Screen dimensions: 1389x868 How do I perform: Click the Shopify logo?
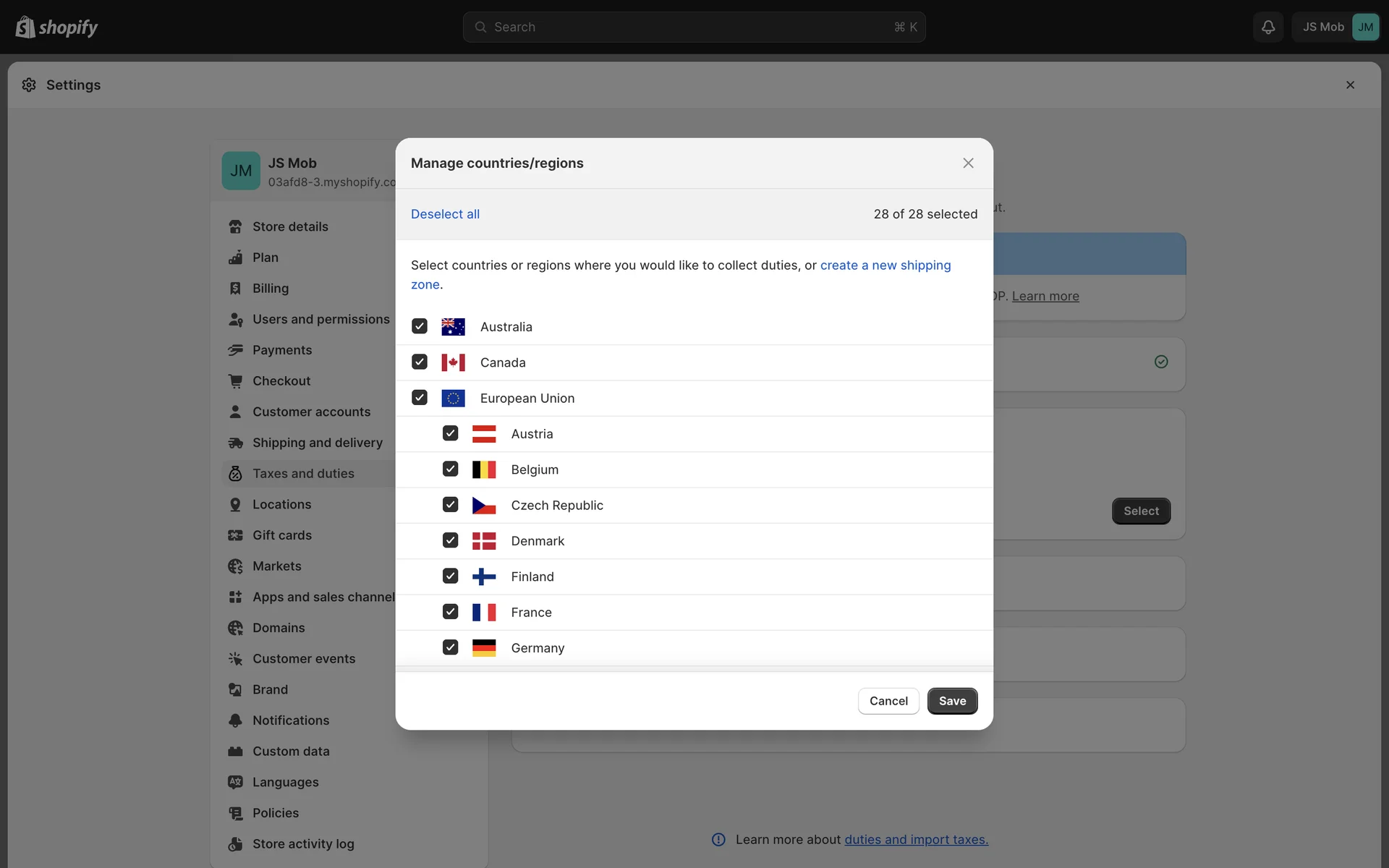[56, 27]
